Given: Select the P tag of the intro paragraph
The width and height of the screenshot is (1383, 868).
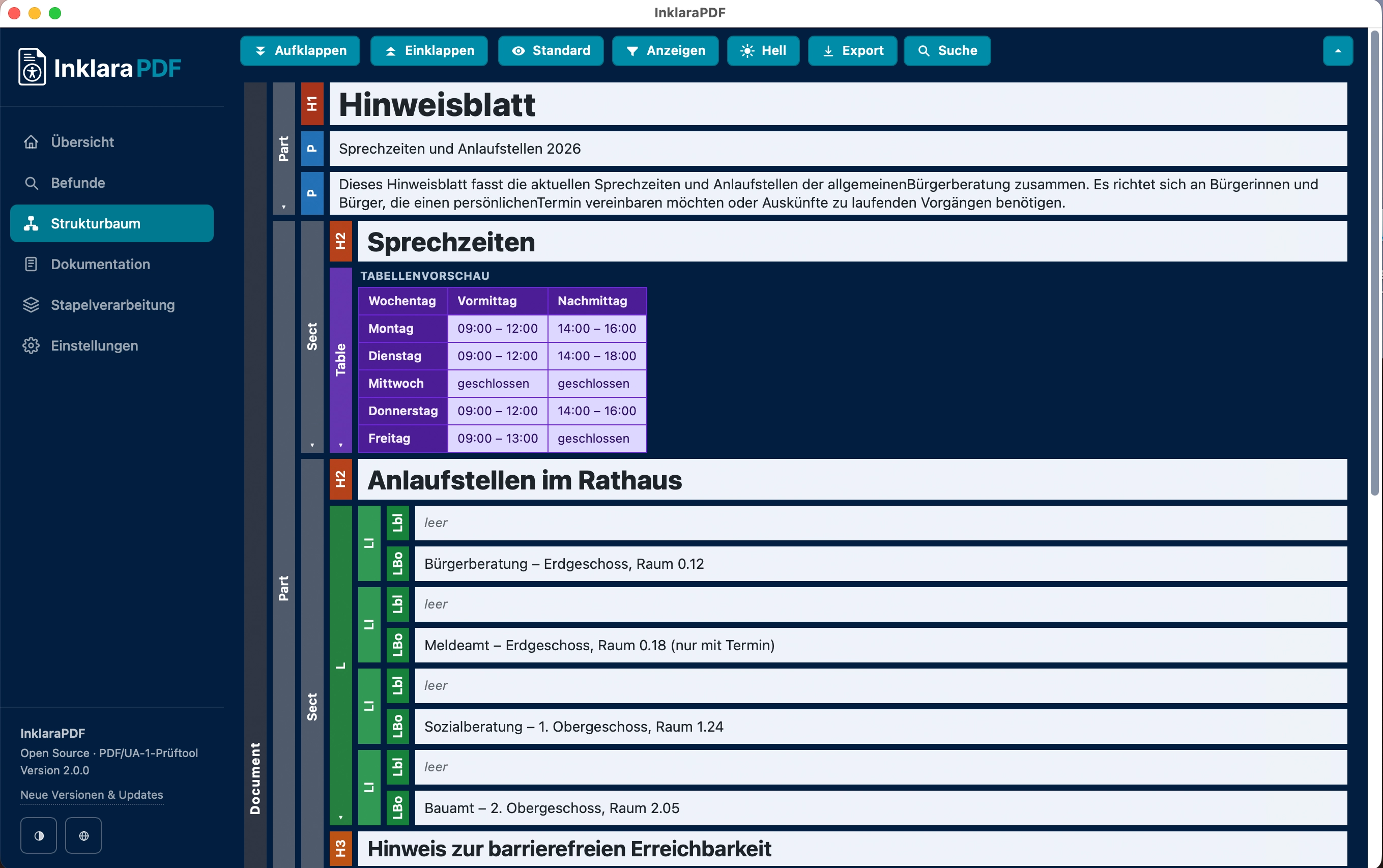Looking at the screenshot, I should (312, 193).
